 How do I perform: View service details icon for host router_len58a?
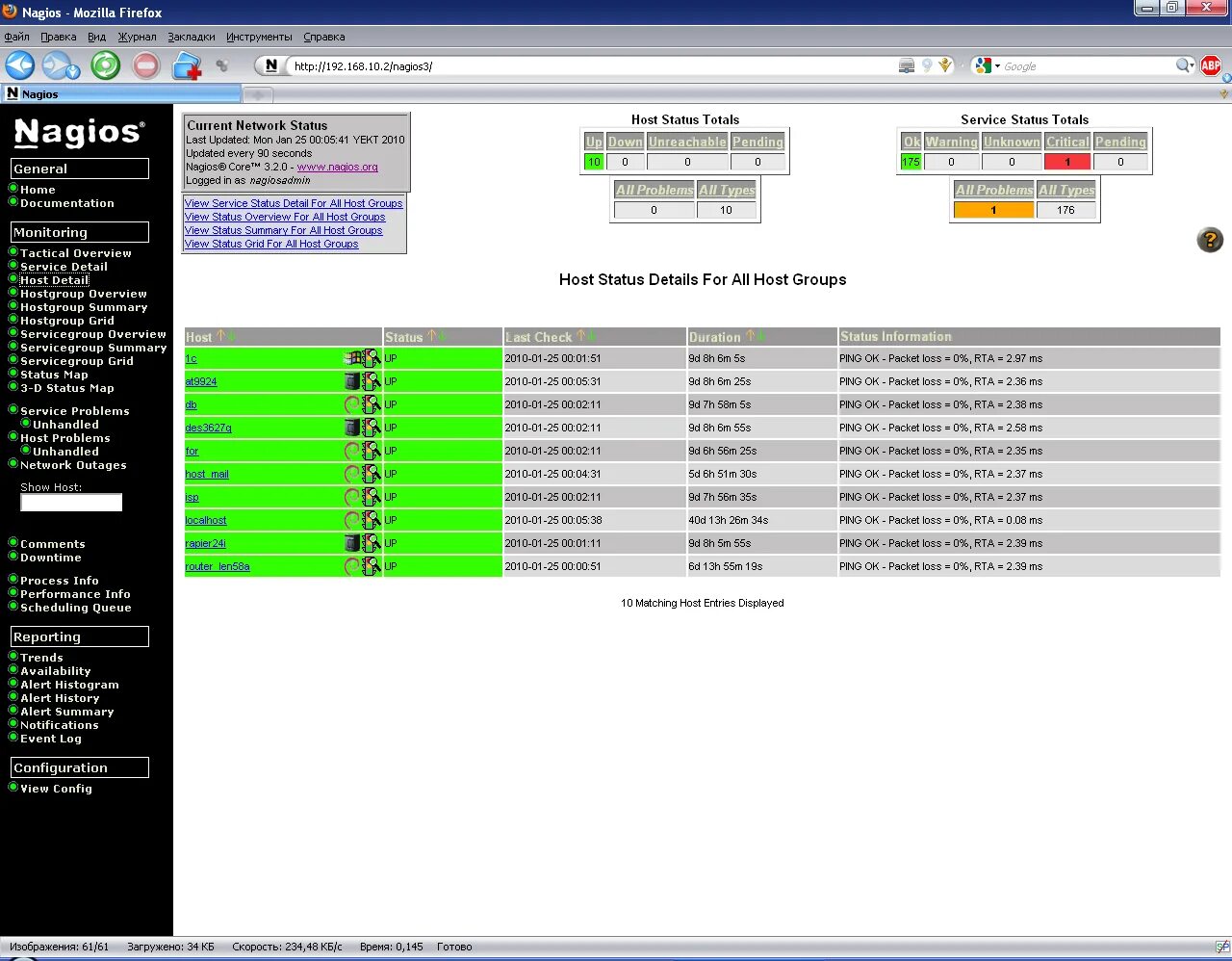[372, 566]
